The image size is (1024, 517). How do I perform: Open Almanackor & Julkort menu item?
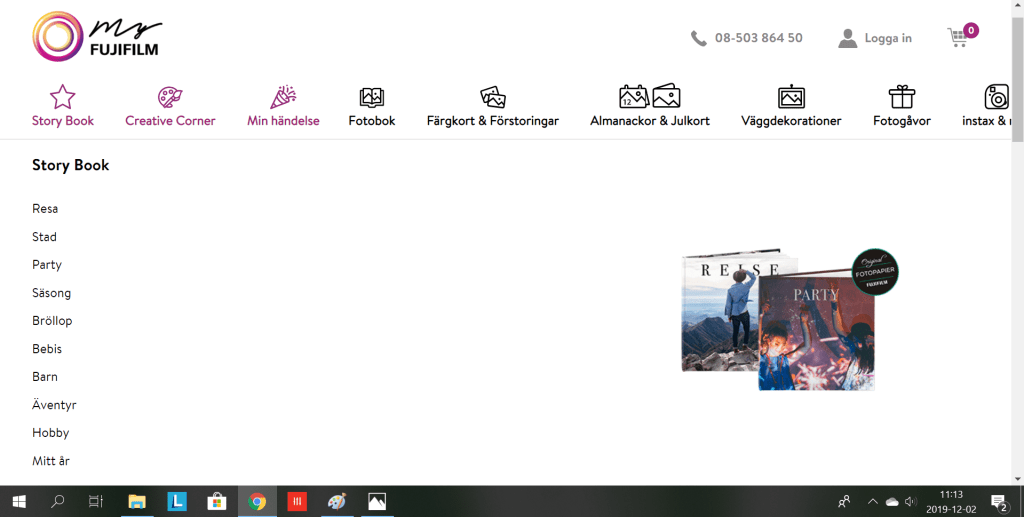(649, 121)
